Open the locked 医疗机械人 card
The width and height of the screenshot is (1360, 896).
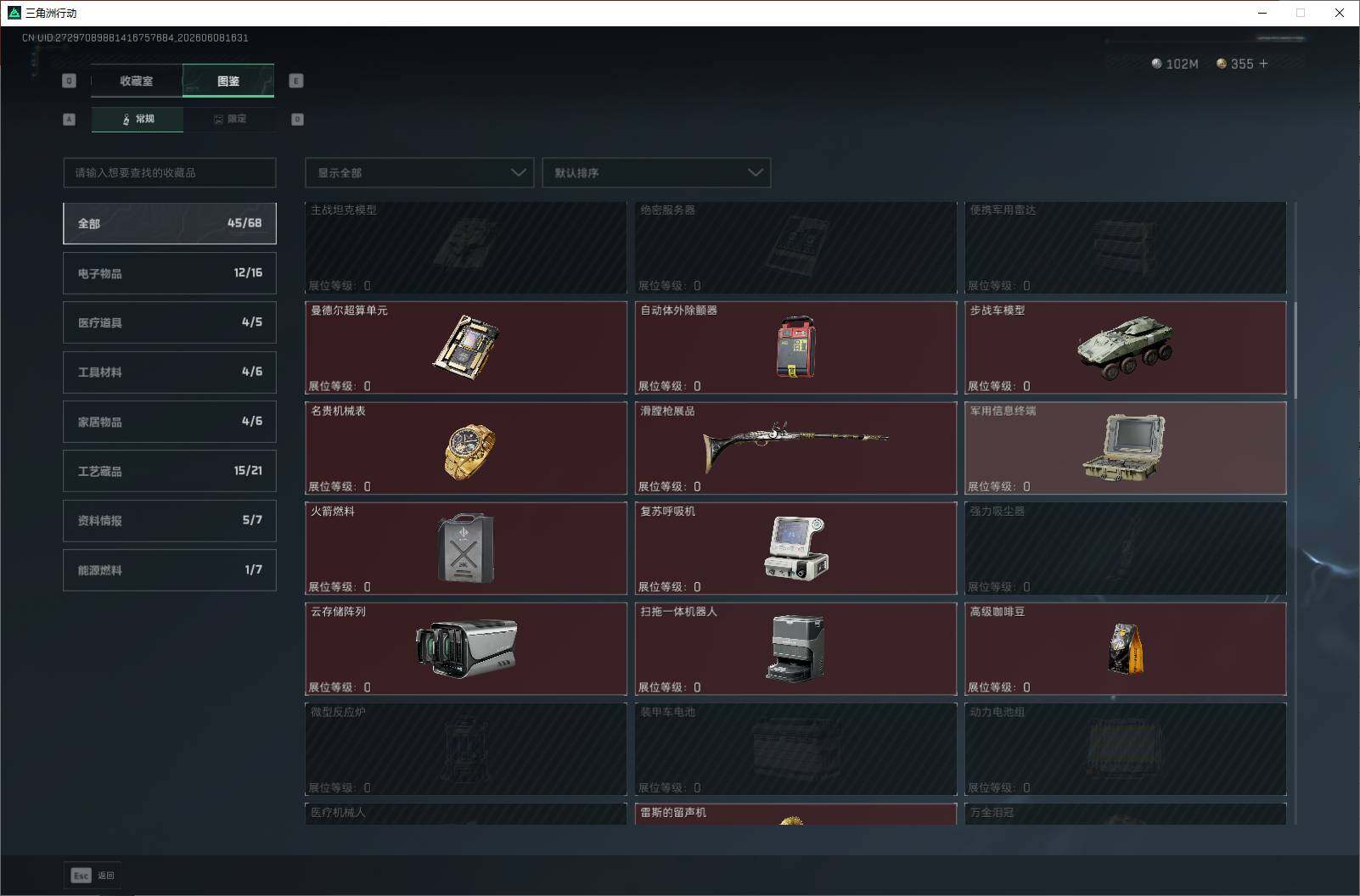pos(466,814)
